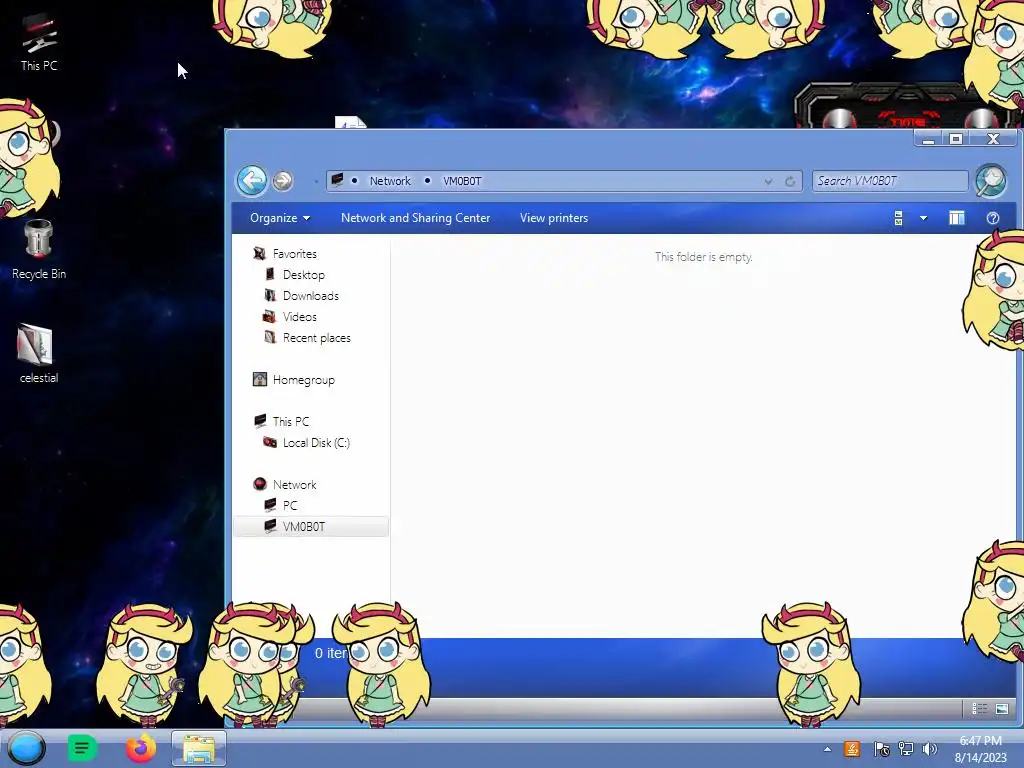Click the forward navigation arrow

(x=283, y=181)
